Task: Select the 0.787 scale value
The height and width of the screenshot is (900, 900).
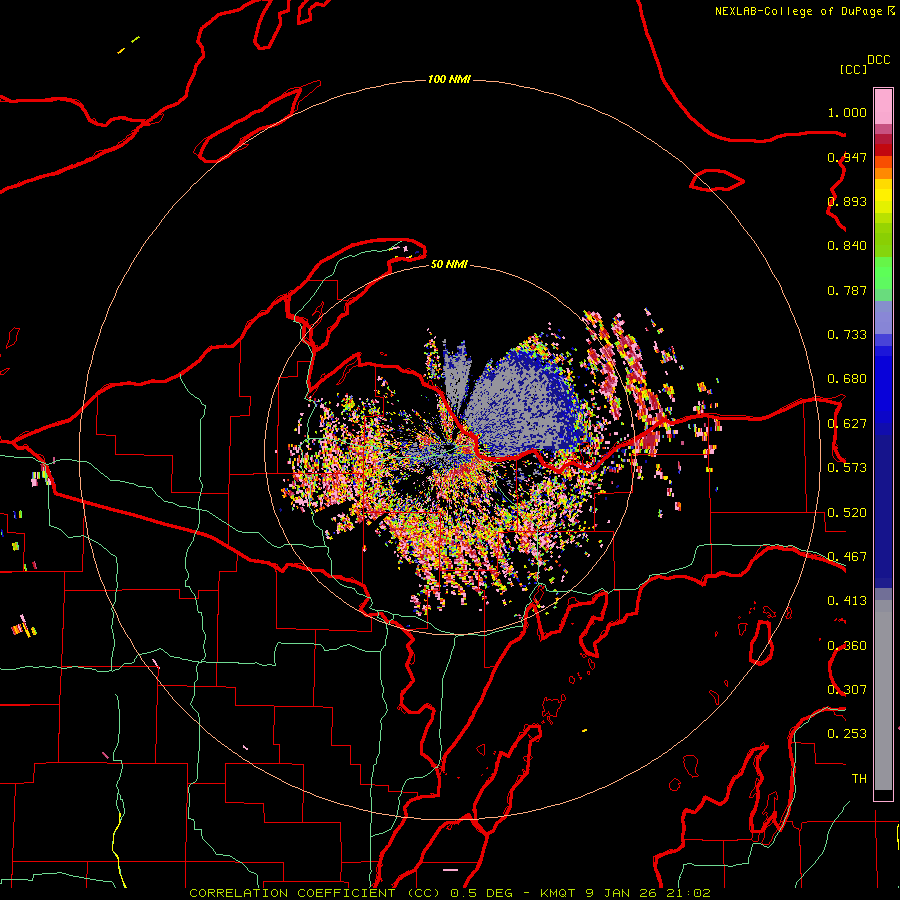Action: (x=847, y=290)
